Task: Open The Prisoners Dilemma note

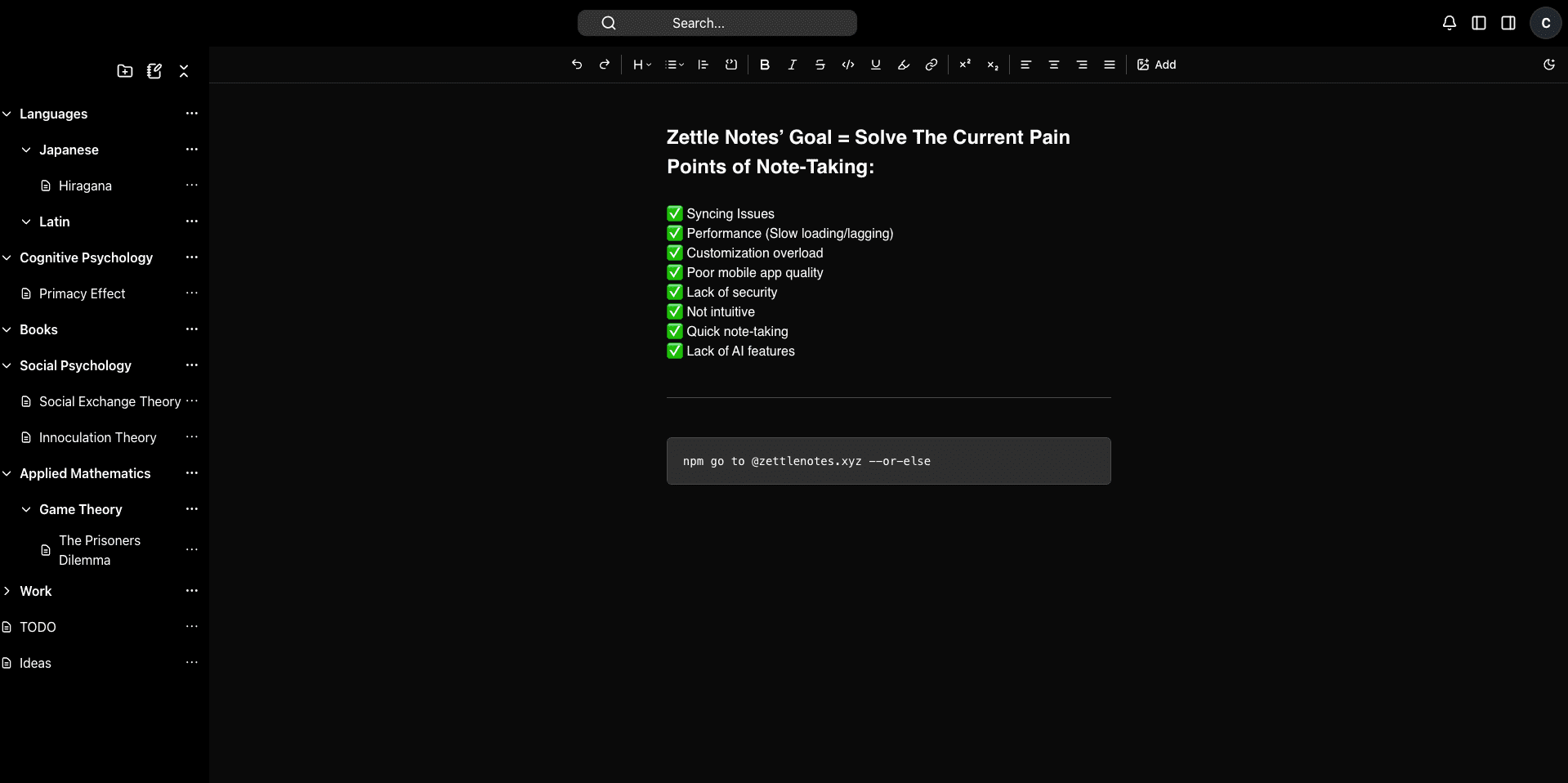Action: [100, 550]
